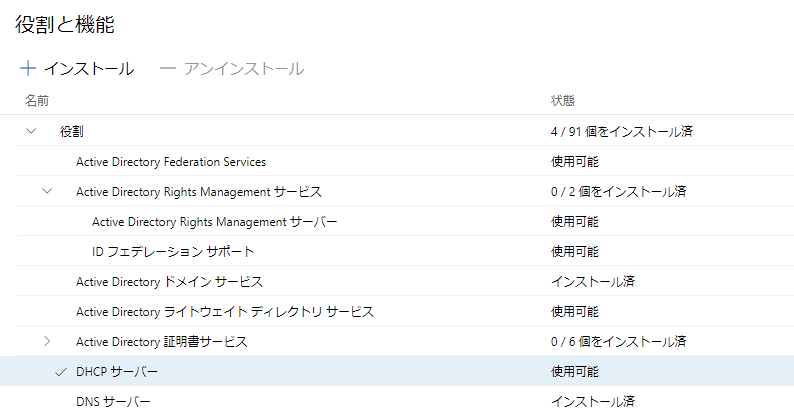The height and width of the screenshot is (411, 794).
Task: Click the 役割 row label
Action: tap(72, 132)
